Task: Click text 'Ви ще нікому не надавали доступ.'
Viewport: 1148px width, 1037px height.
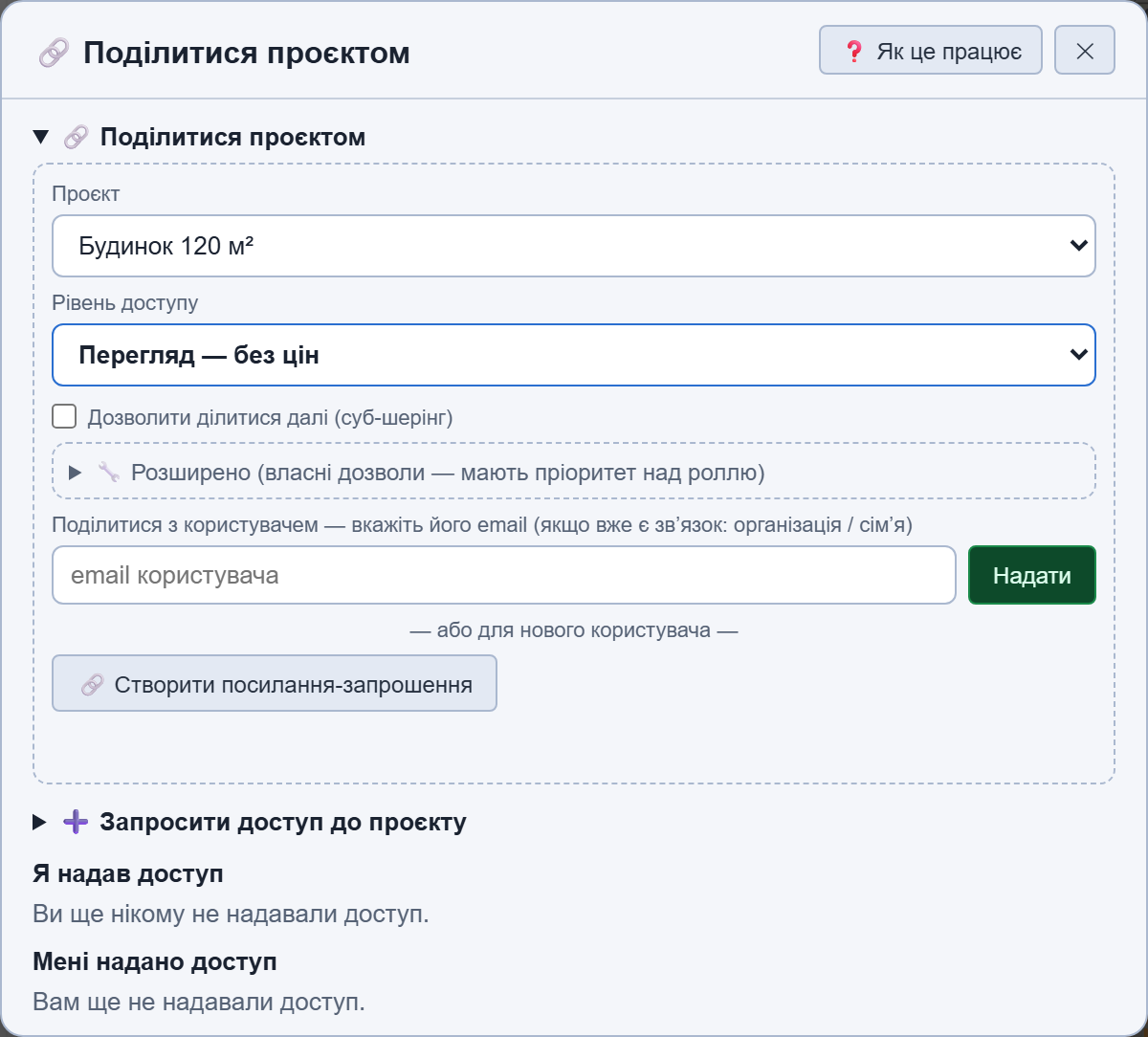Action: pos(231,914)
